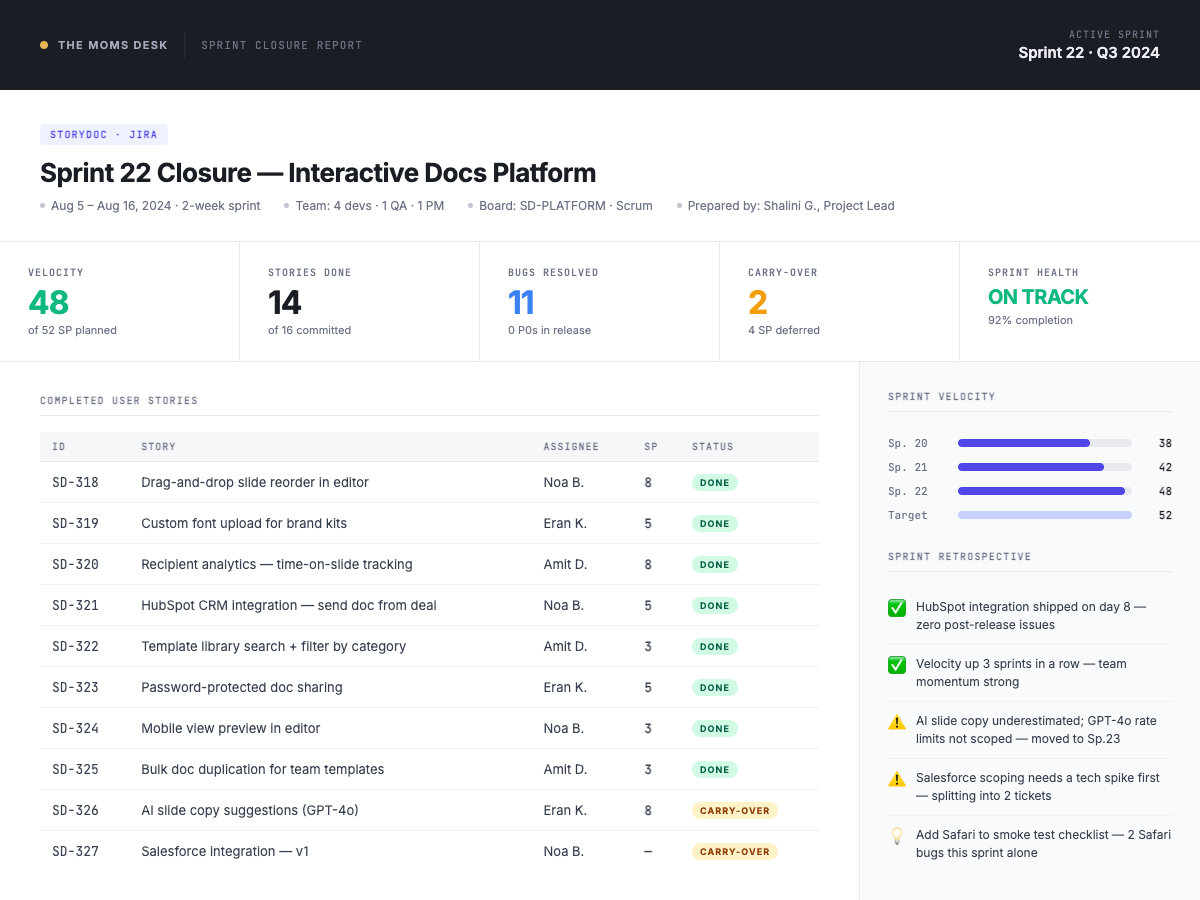Click the STORYDOC · JIRA tag
Screen dimensions: 1200x900
point(104,134)
